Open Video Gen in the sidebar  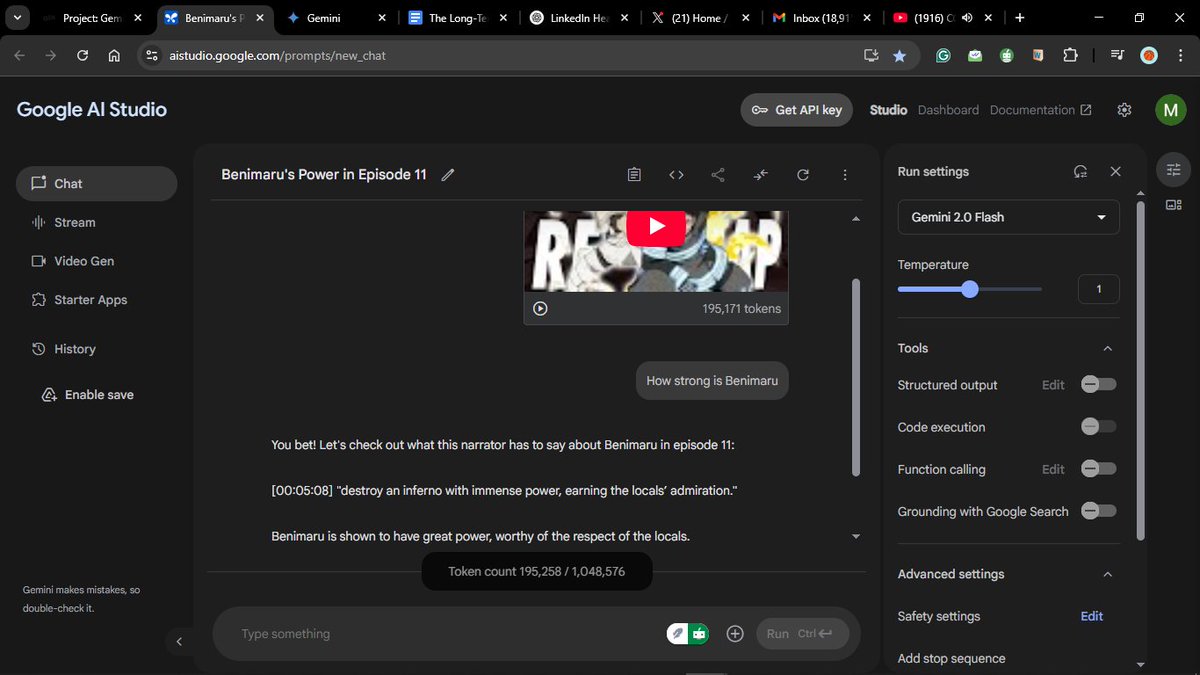click(96, 261)
